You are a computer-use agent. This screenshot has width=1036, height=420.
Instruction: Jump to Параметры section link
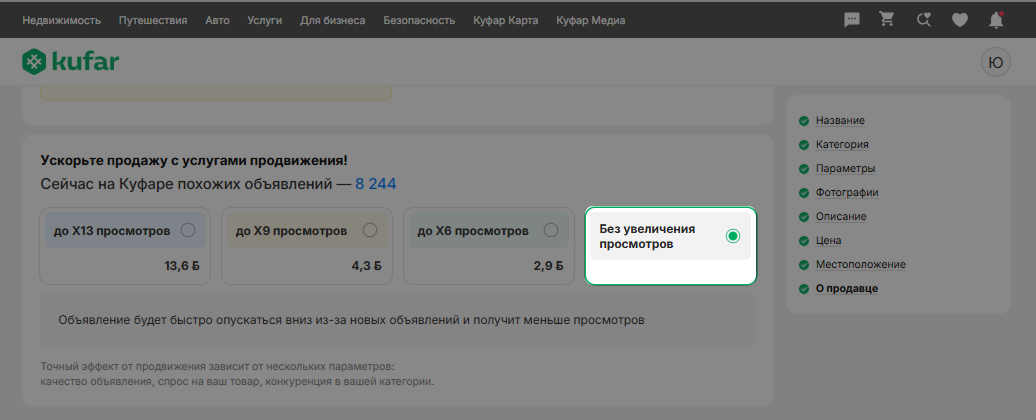(x=846, y=168)
